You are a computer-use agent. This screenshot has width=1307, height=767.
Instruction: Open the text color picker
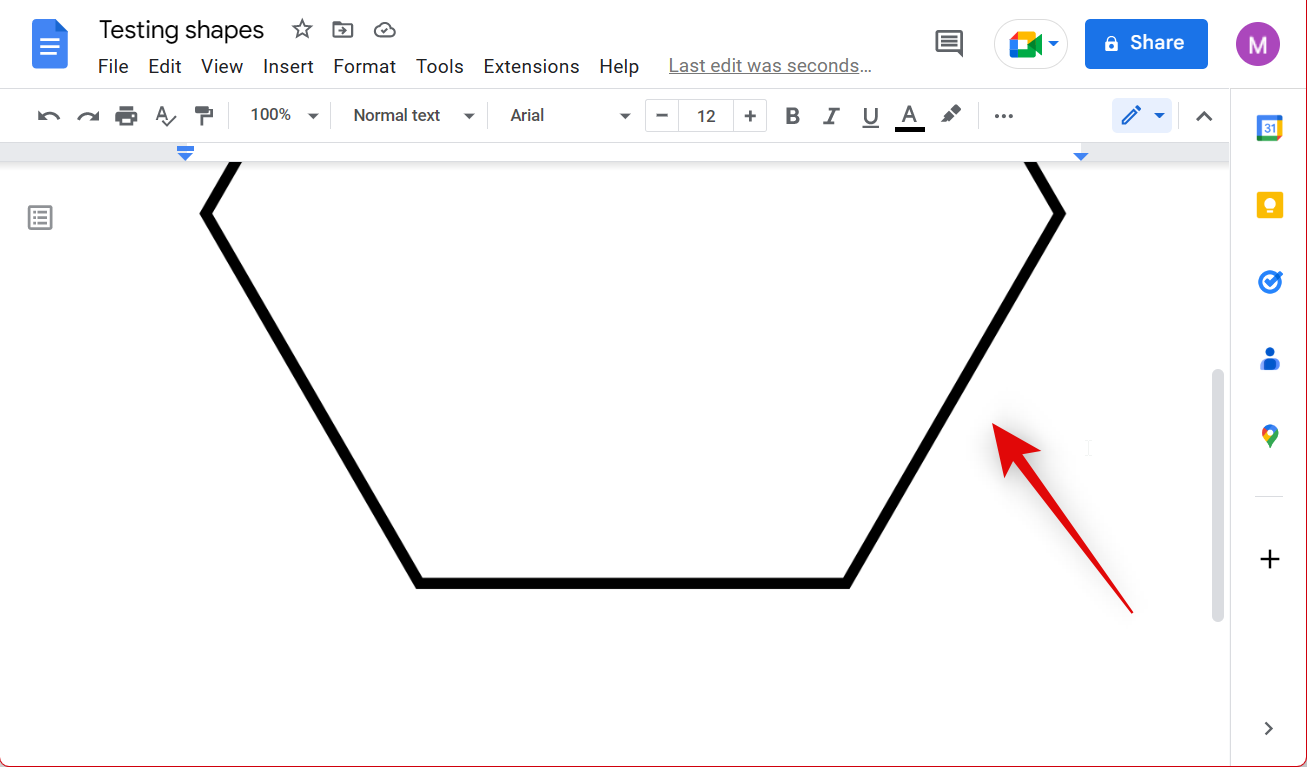(909, 116)
